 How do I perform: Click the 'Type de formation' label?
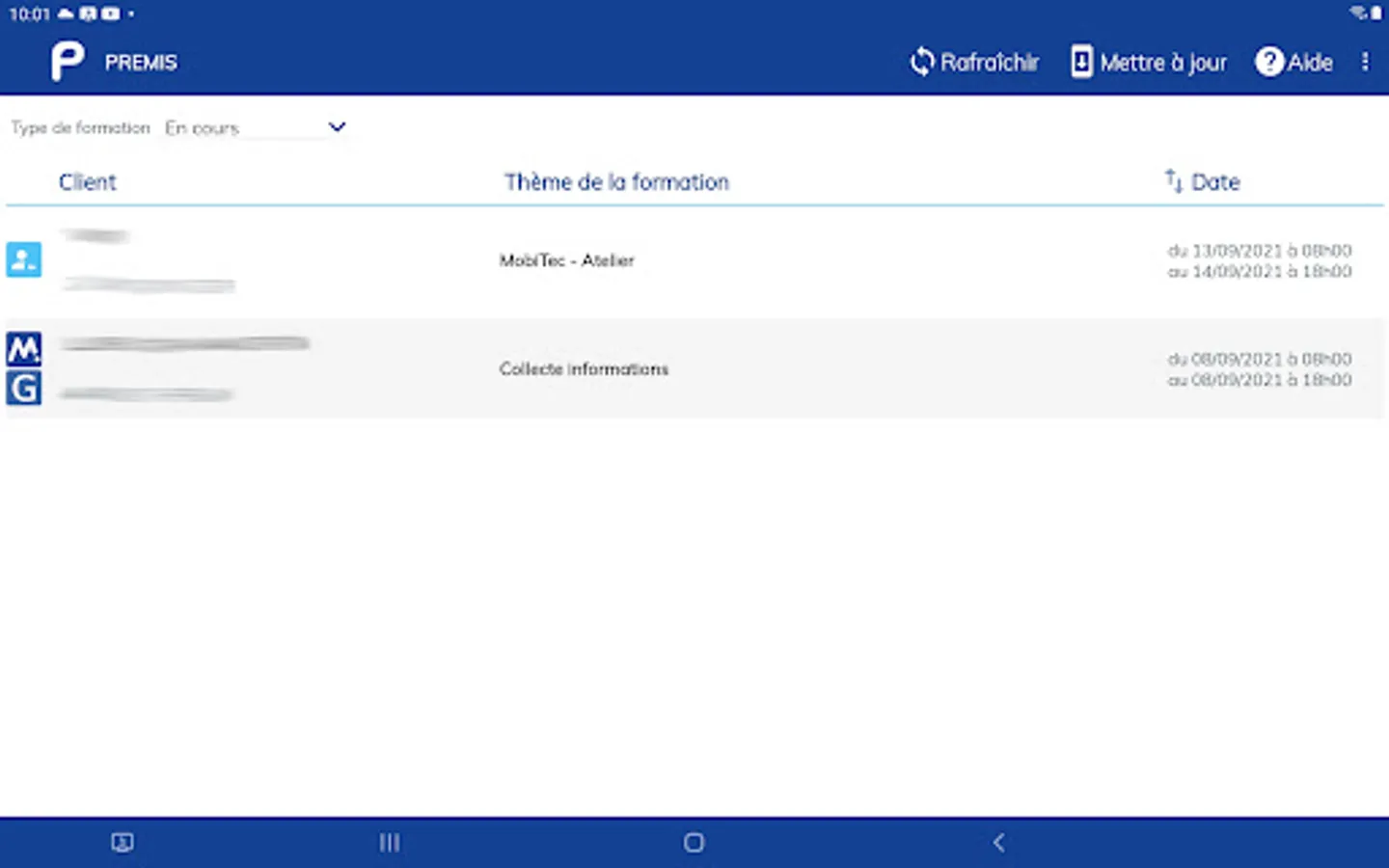80,127
